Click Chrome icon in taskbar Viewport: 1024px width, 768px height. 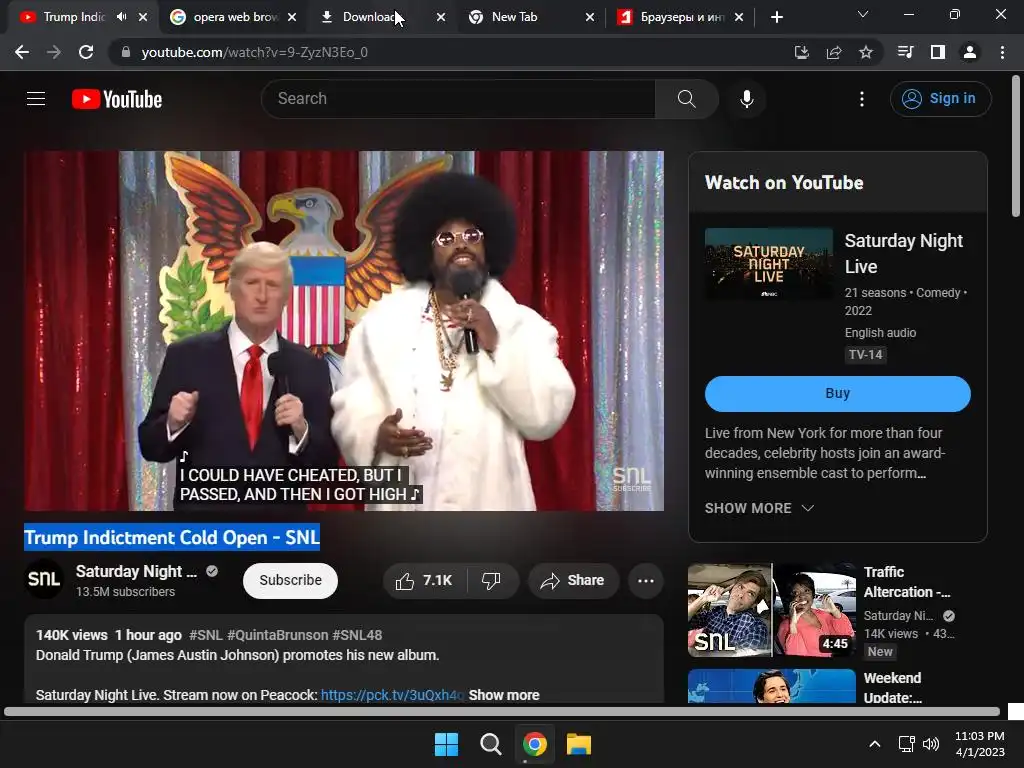pyautogui.click(x=534, y=744)
